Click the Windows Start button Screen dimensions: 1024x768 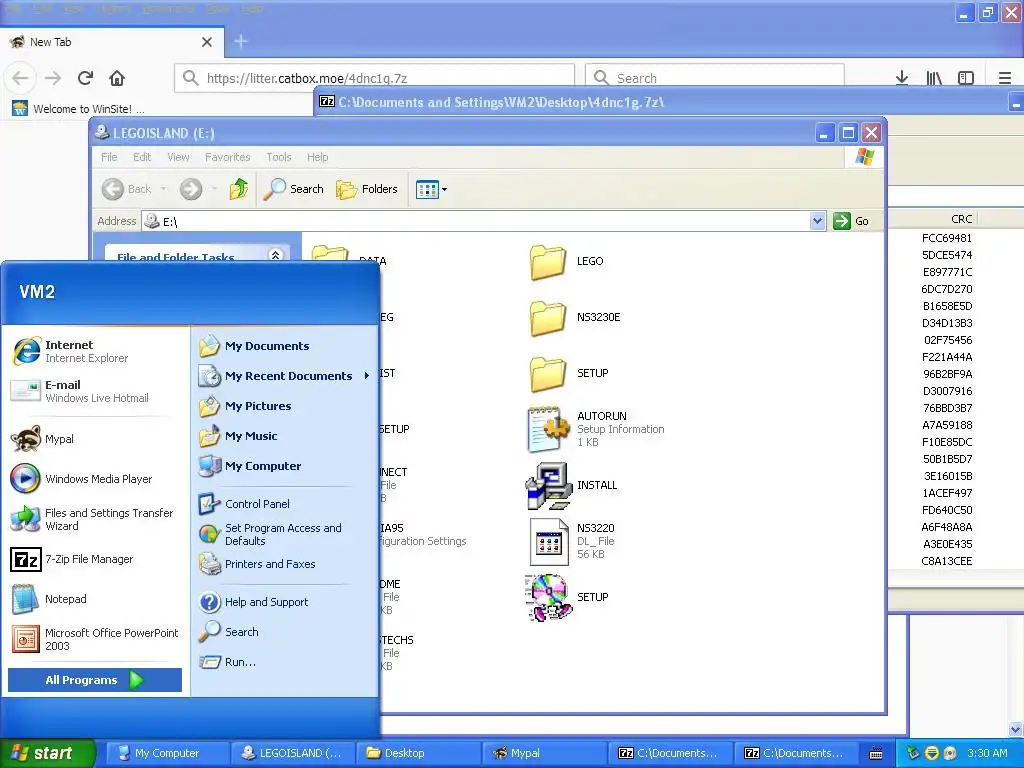(47, 753)
